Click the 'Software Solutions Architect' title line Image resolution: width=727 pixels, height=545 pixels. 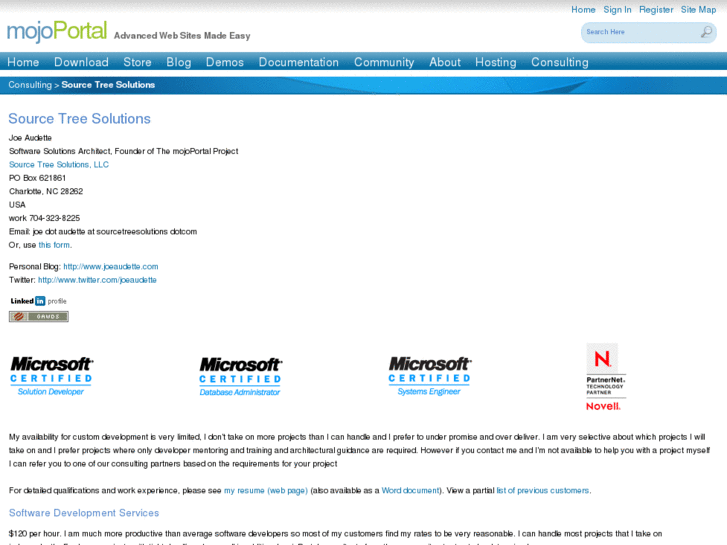coord(123,151)
